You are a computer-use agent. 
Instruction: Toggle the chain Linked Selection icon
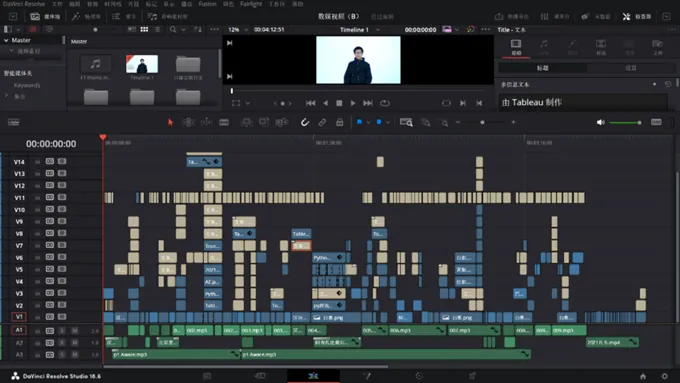coord(322,122)
